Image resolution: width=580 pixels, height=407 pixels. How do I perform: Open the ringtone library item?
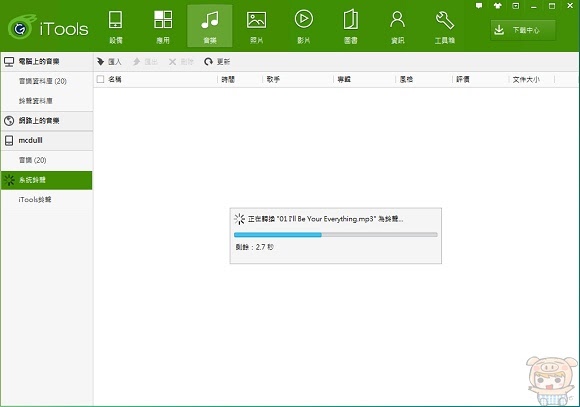(x=47, y=101)
